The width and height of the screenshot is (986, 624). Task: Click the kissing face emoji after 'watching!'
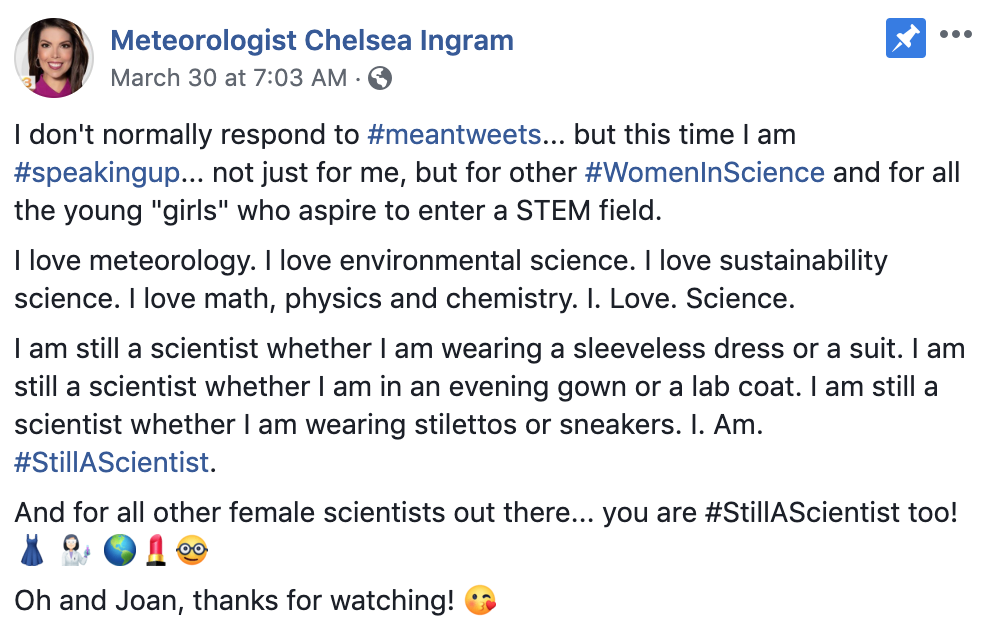[x=482, y=601]
